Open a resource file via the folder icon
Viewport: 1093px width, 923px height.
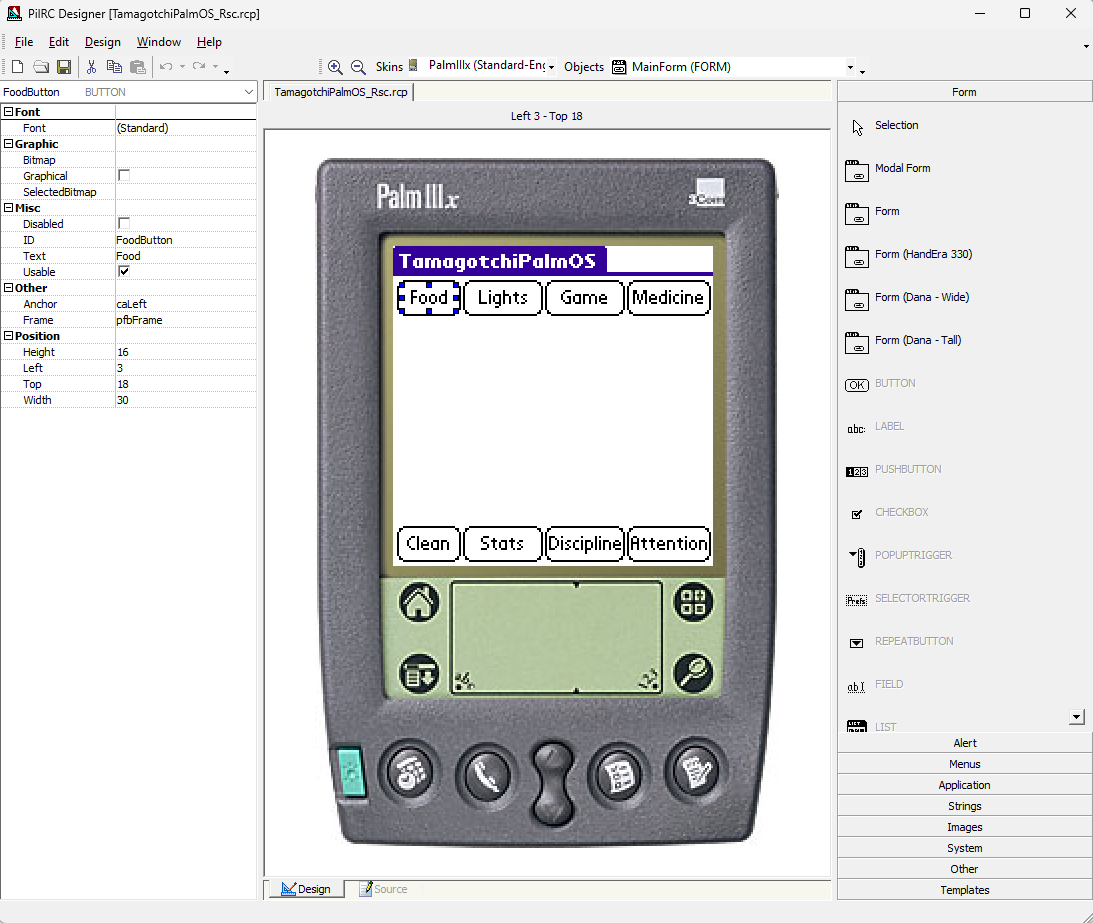(41, 67)
